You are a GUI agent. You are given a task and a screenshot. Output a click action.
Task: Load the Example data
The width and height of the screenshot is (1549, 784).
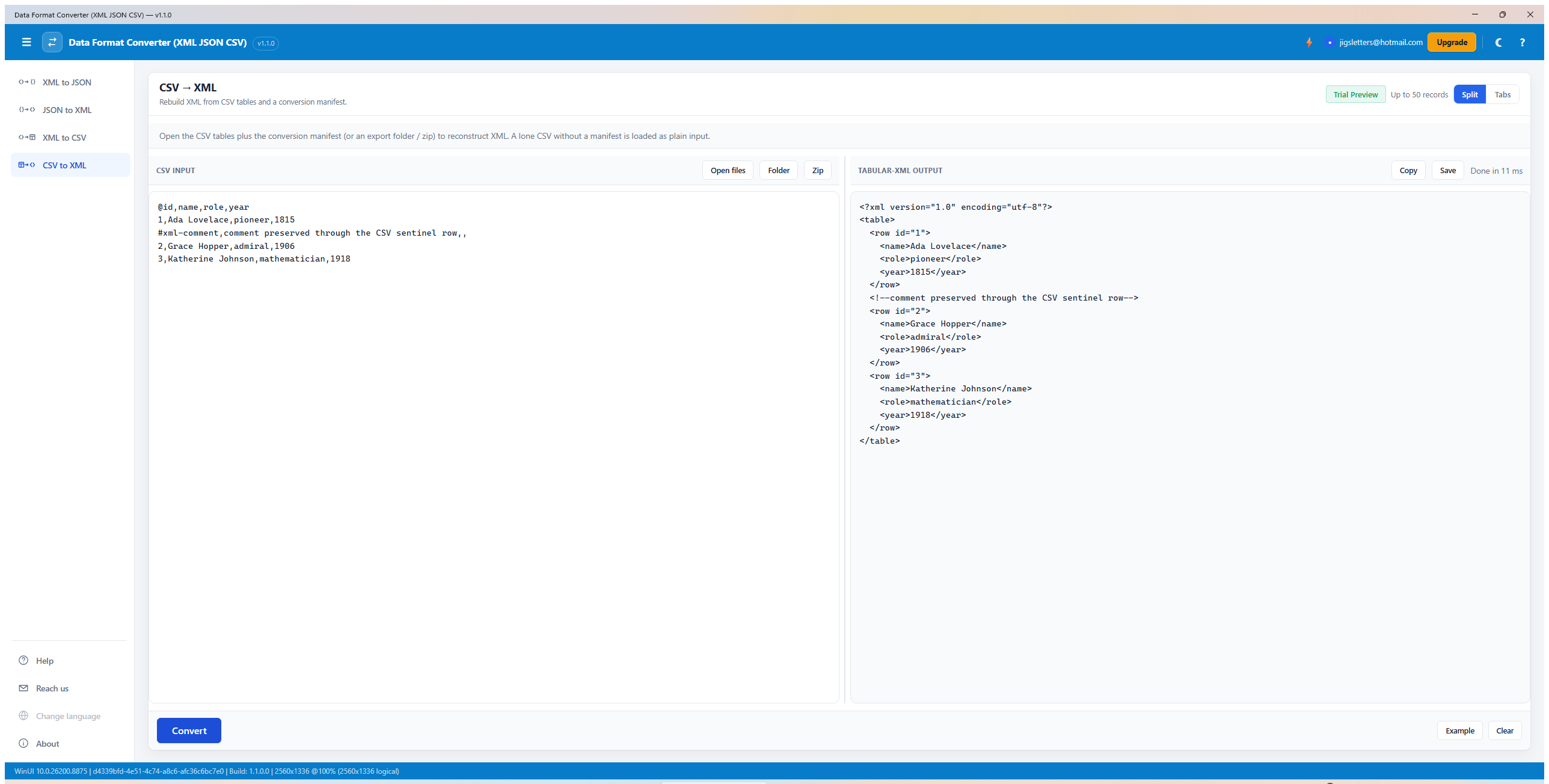pos(1459,730)
